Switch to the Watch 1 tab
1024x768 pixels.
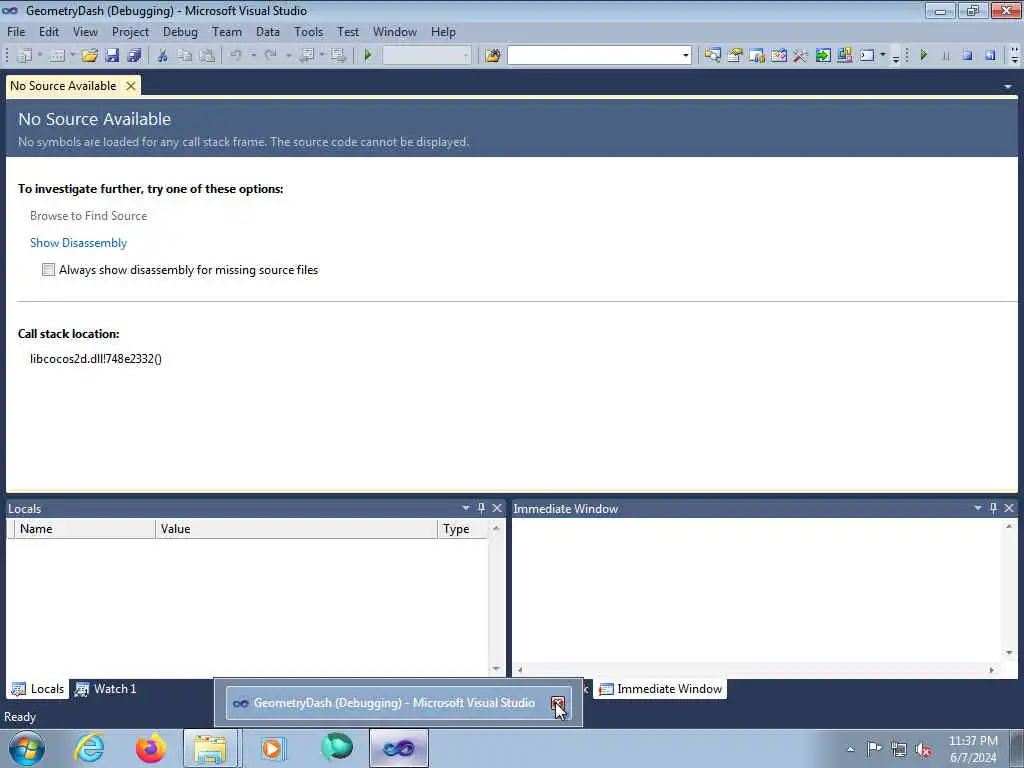point(105,689)
